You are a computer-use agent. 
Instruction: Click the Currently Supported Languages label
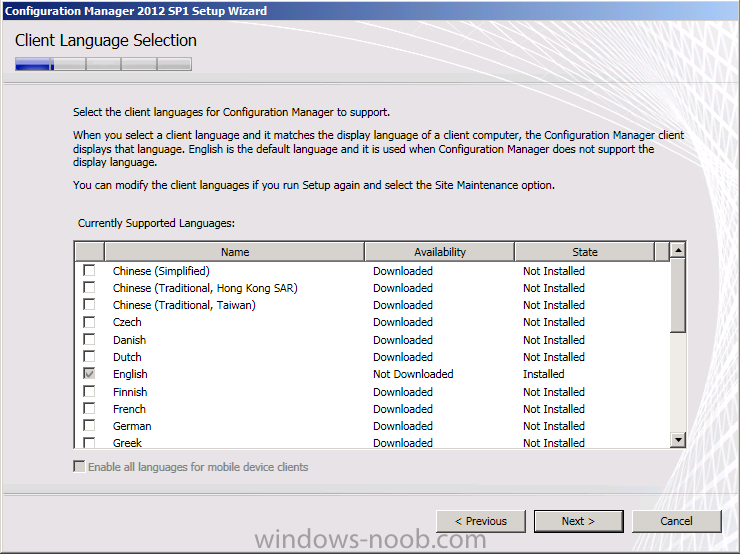(156, 223)
